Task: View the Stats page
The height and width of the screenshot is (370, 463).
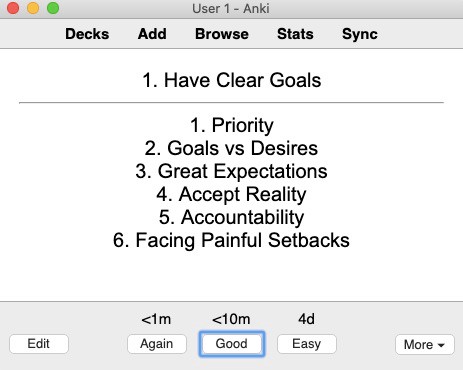Action: click(x=295, y=34)
